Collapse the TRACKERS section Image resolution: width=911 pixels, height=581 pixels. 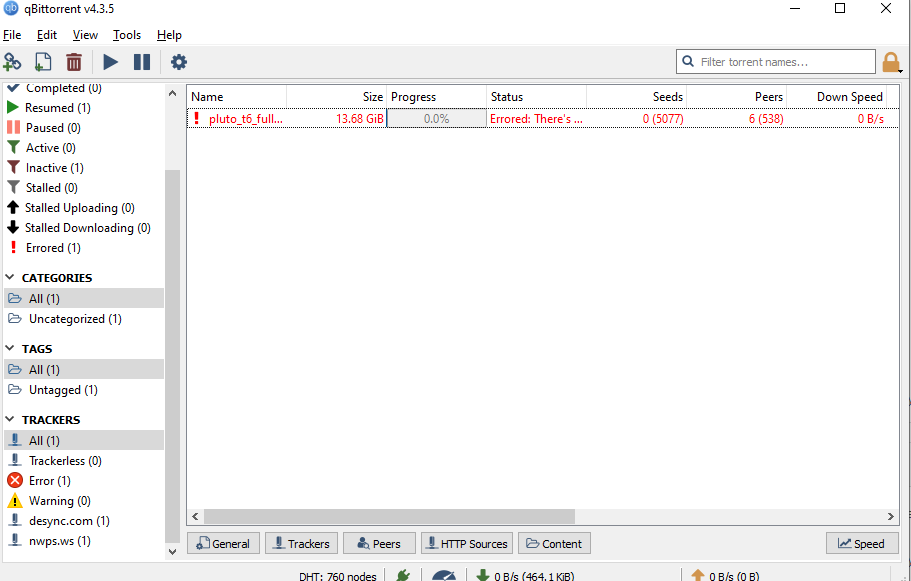(10, 419)
